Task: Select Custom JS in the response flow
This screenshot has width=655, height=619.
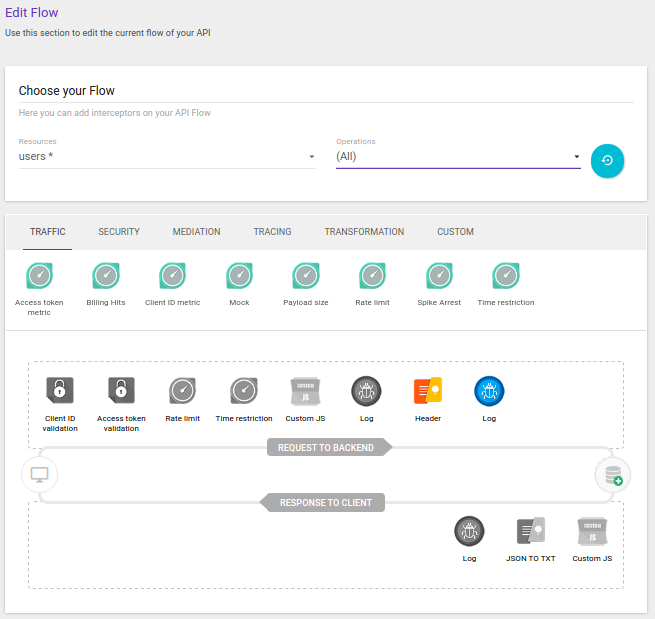Action: [x=592, y=530]
